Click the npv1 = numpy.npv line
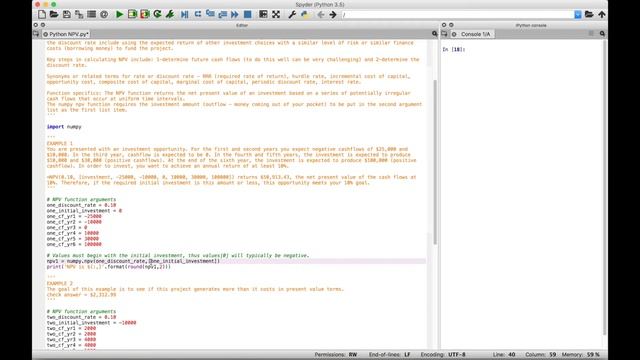 coord(133,261)
